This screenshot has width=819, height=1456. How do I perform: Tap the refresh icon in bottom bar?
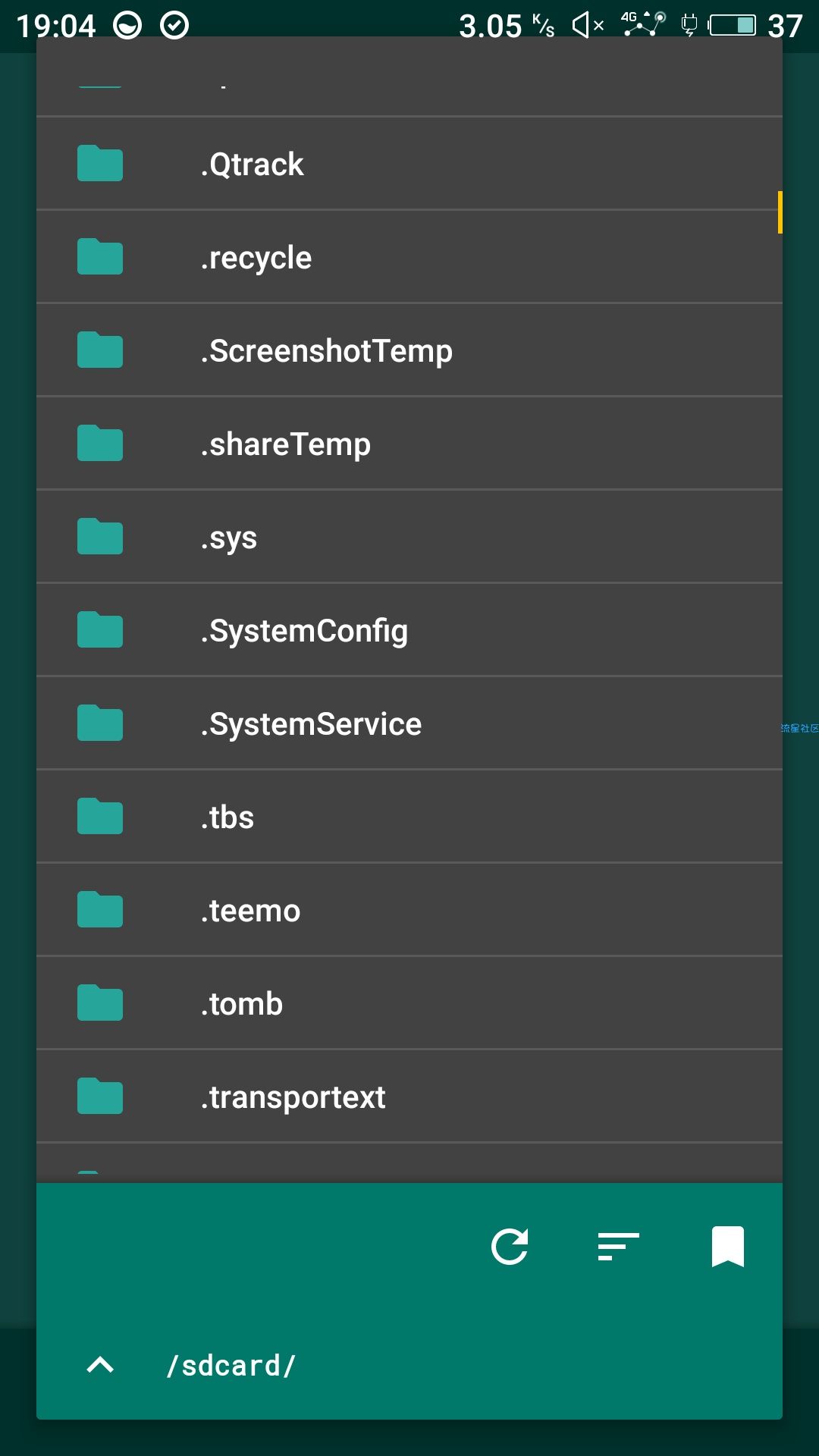point(510,1247)
